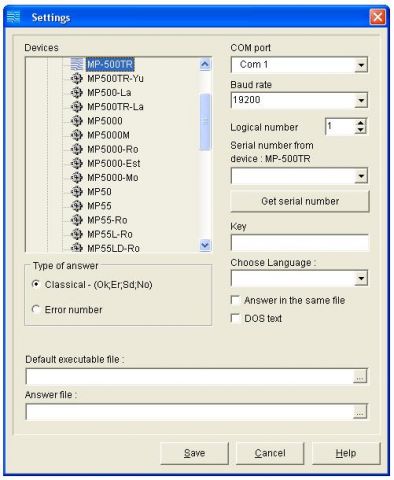Click the Logical number input field
394x480 pixels.
click(340, 126)
